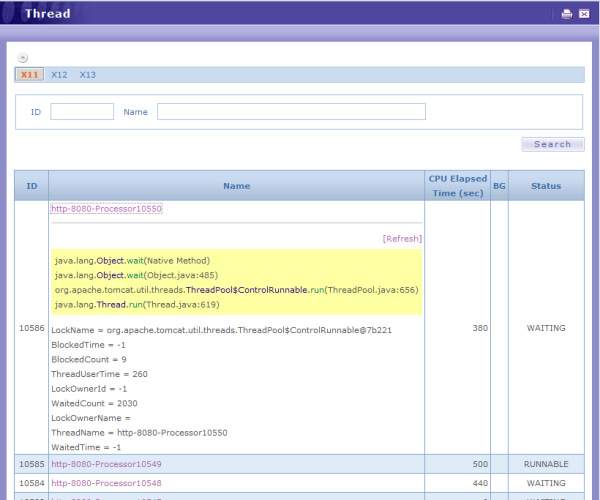The width and height of the screenshot is (600, 500).
Task: Sort by Status column header
Action: 546,186
